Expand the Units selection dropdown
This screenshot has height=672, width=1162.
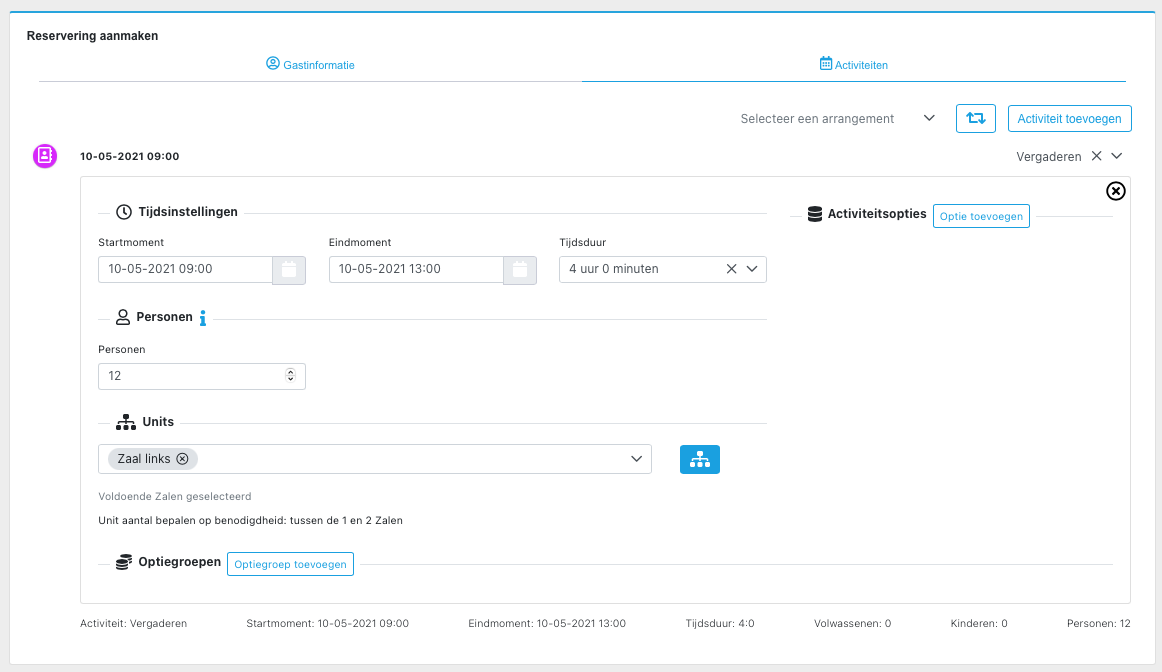tap(636, 459)
